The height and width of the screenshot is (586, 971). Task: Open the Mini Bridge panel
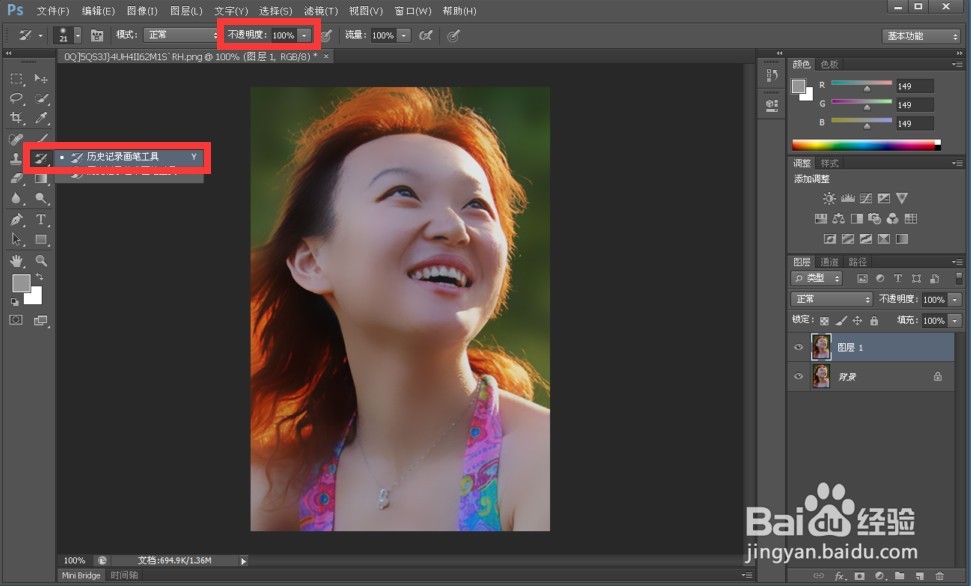(x=81, y=575)
